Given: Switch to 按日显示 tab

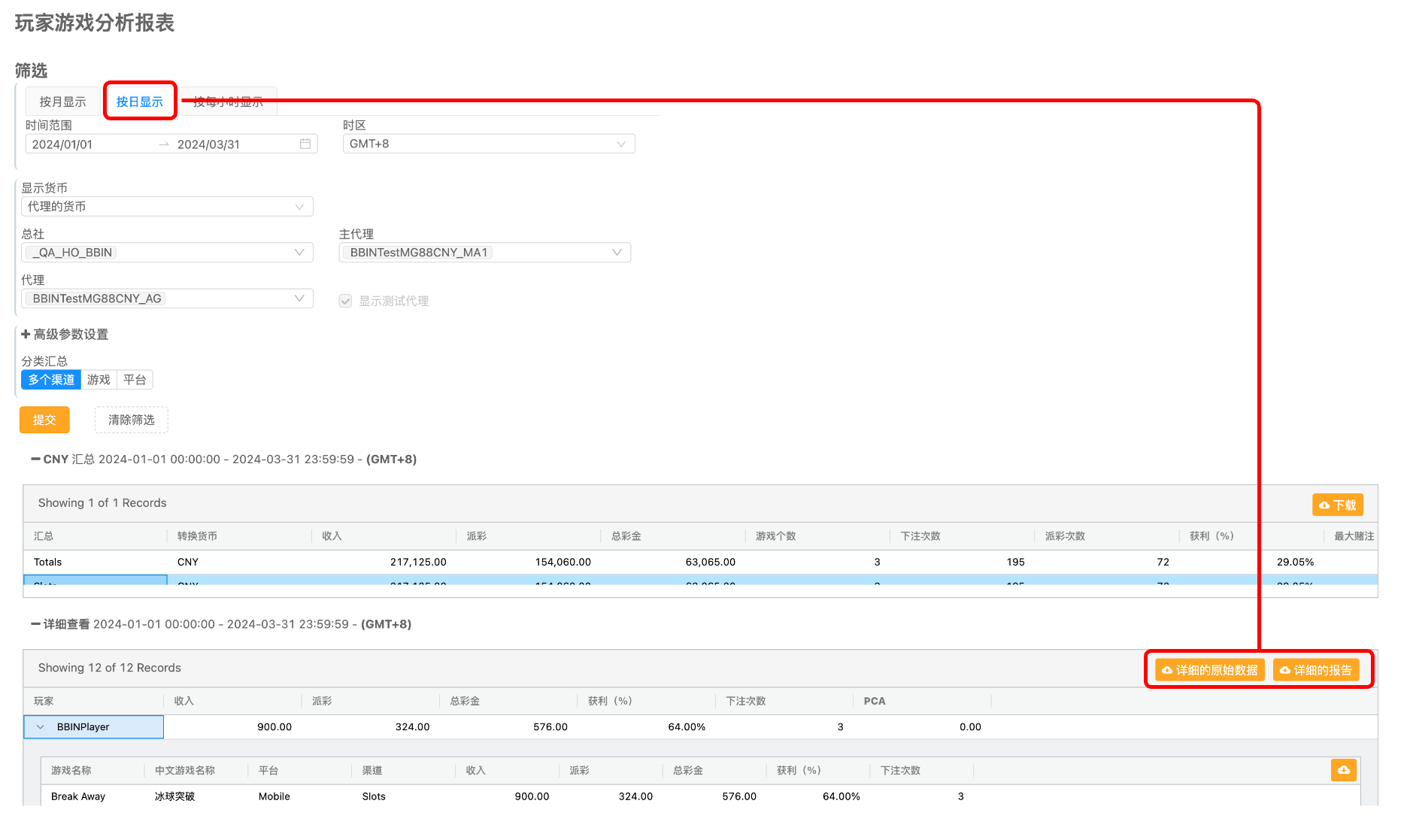Looking at the screenshot, I should tap(139, 102).
